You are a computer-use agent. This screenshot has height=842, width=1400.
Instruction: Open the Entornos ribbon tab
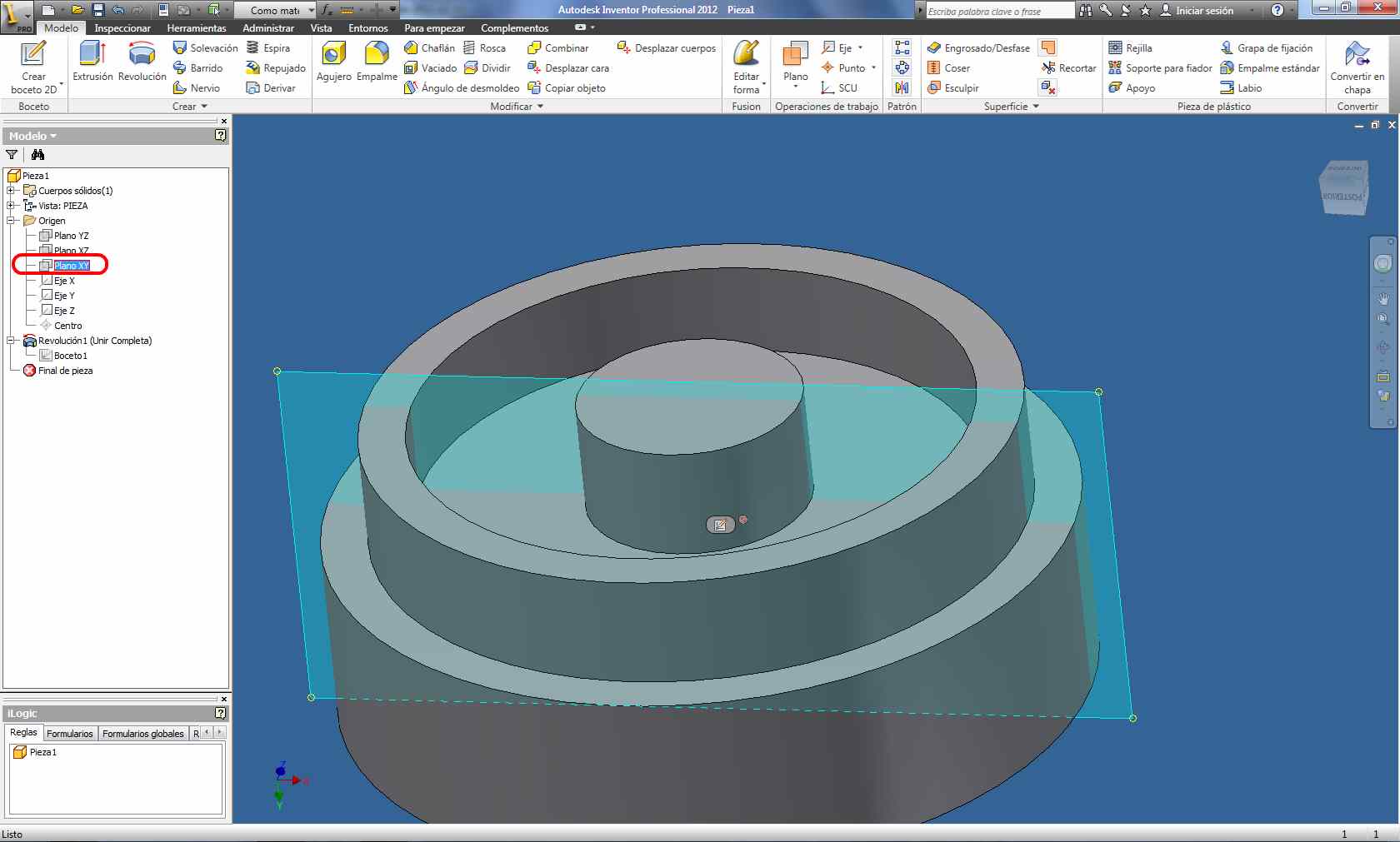click(368, 28)
